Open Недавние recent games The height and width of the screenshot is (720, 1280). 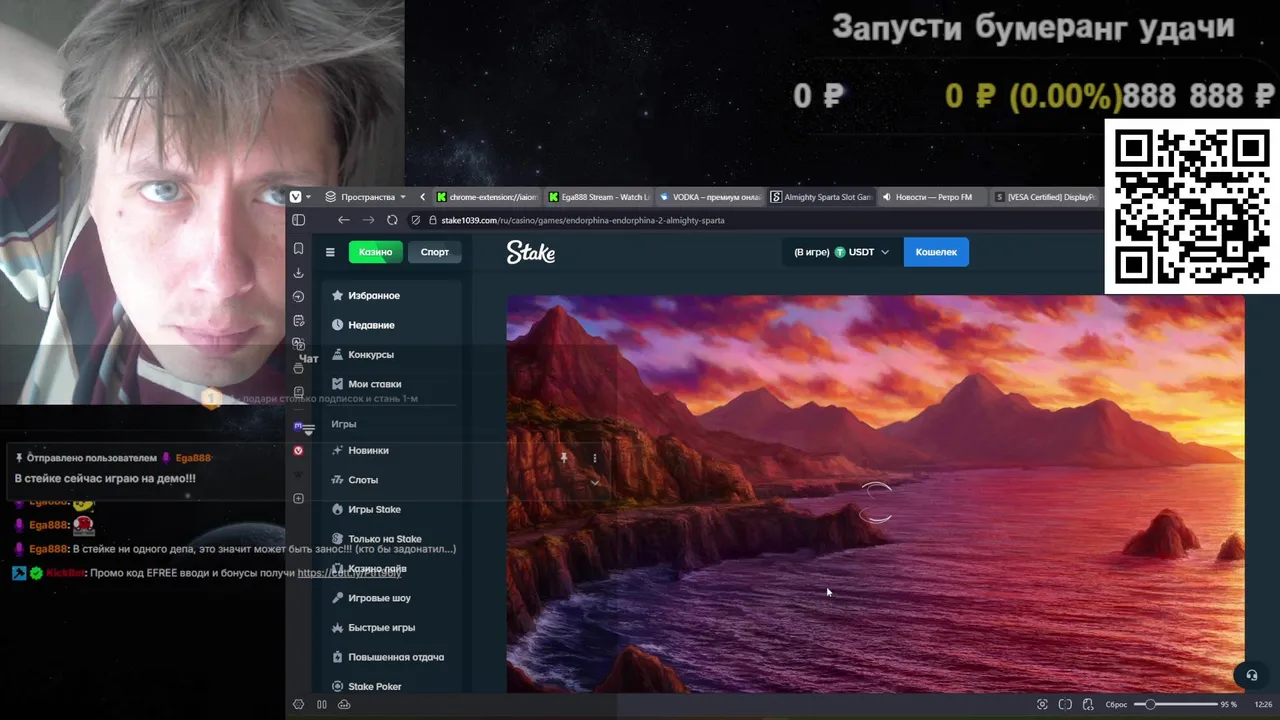363,325
